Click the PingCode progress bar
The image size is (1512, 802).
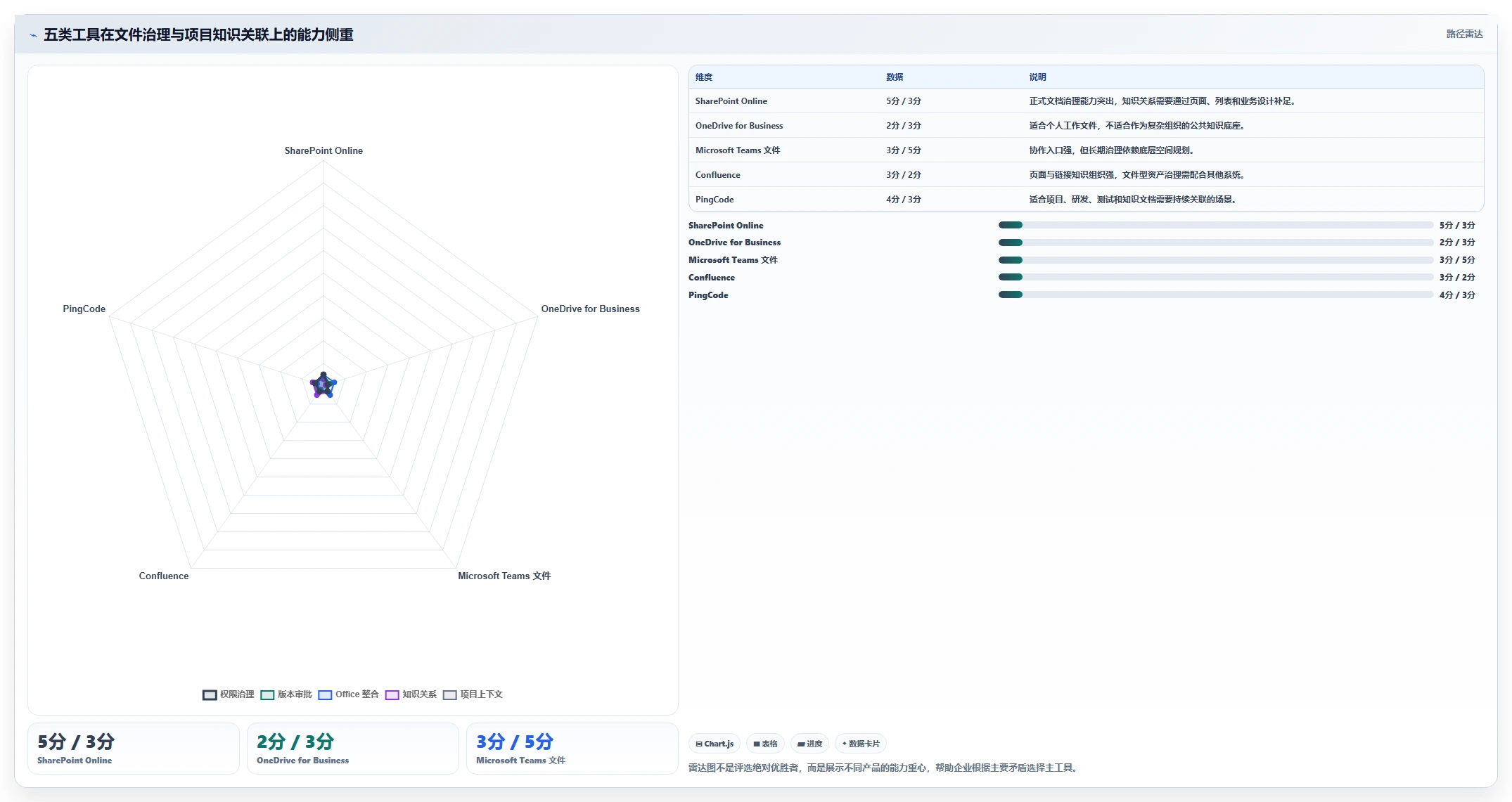[1216, 295]
